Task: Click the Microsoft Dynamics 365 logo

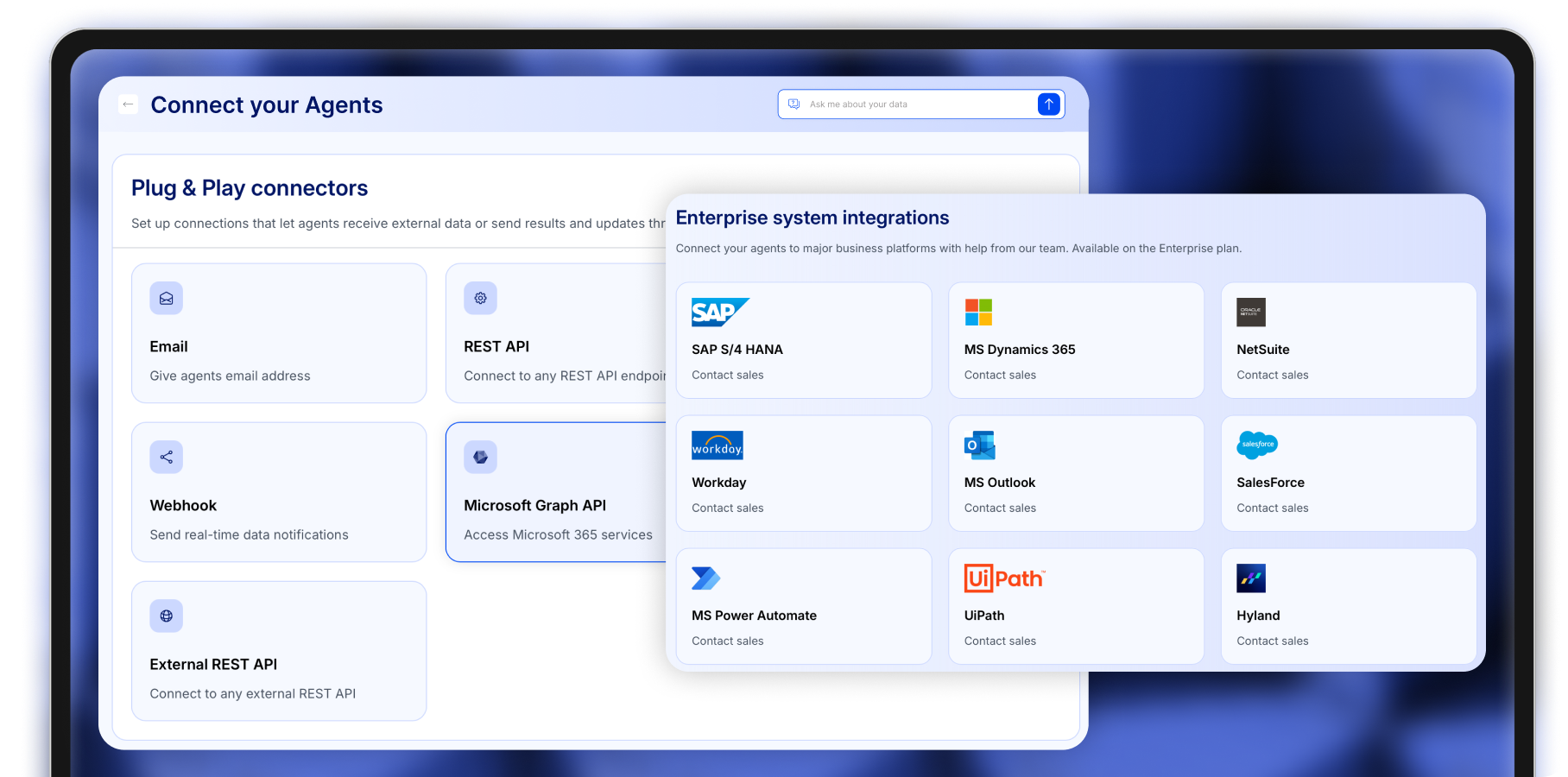Action: [978, 312]
